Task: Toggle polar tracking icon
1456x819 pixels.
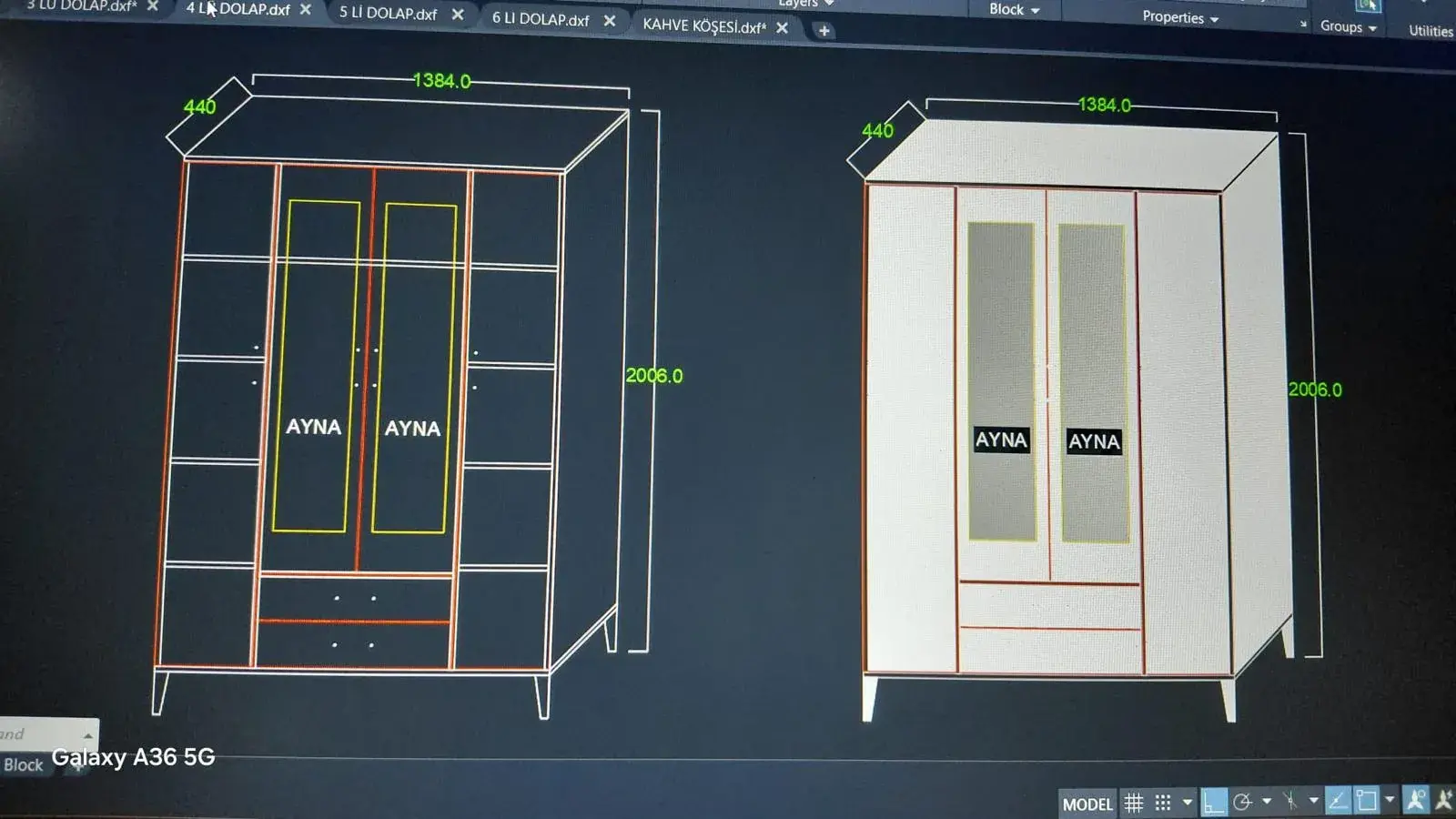Action: (1243, 802)
